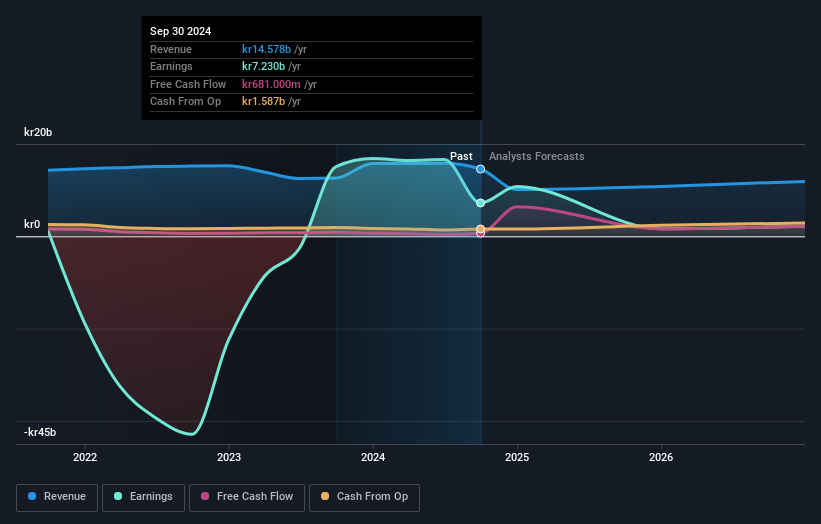The width and height of the screenshot is (821, 524).
Task: Click the Past label on chart
Action: click(x=461, y=157)
